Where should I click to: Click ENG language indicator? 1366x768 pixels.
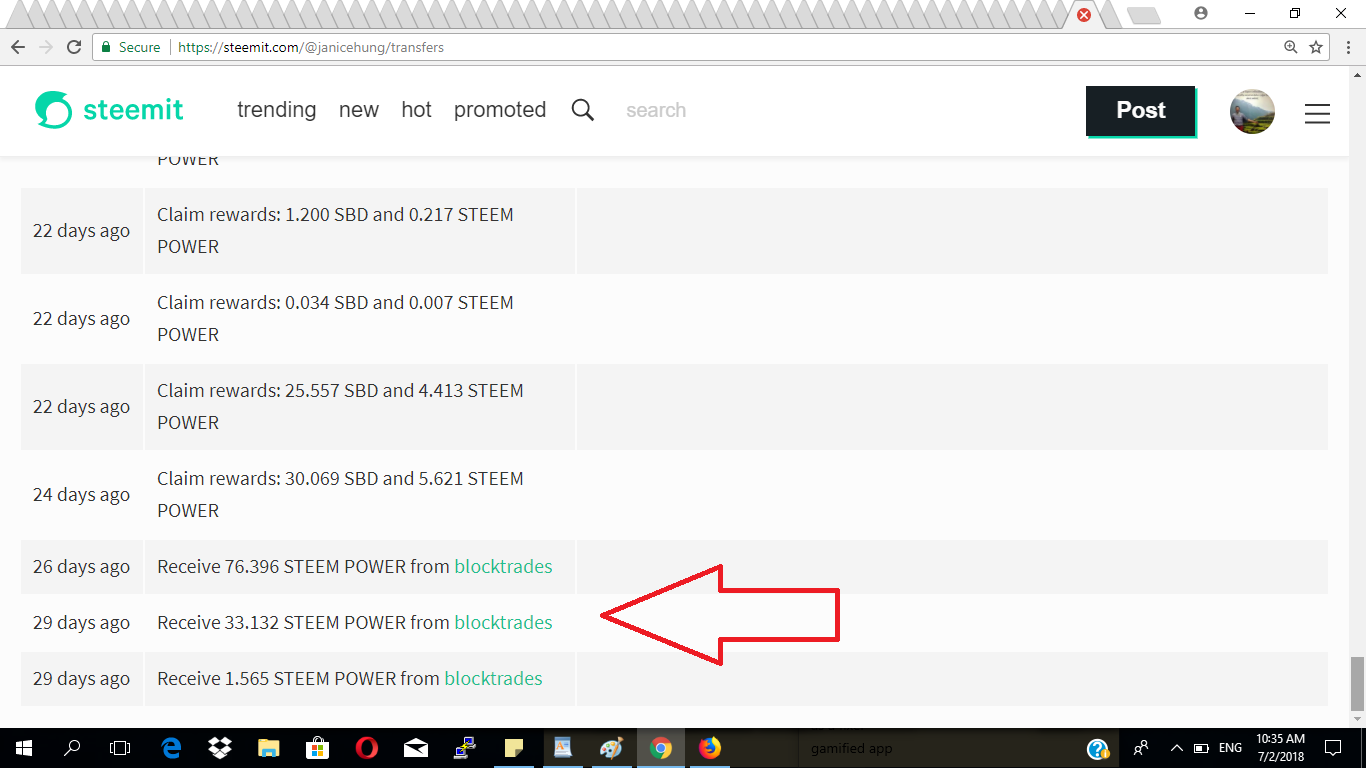point(1230,748)
